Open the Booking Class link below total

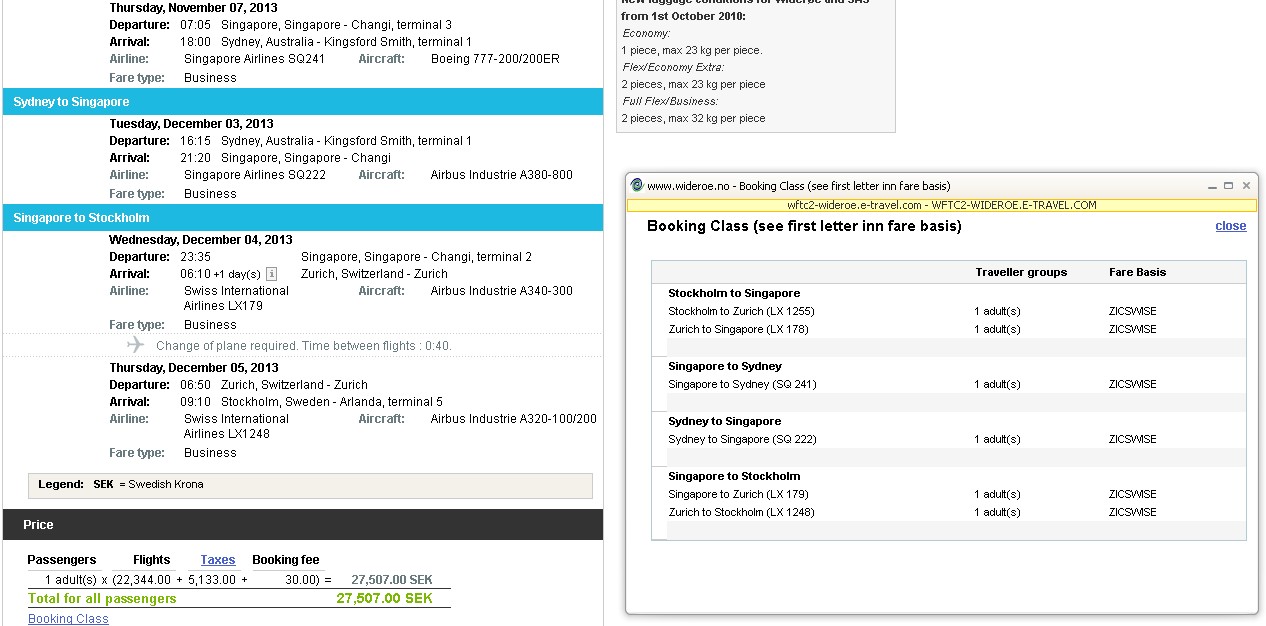click(68, 619)
